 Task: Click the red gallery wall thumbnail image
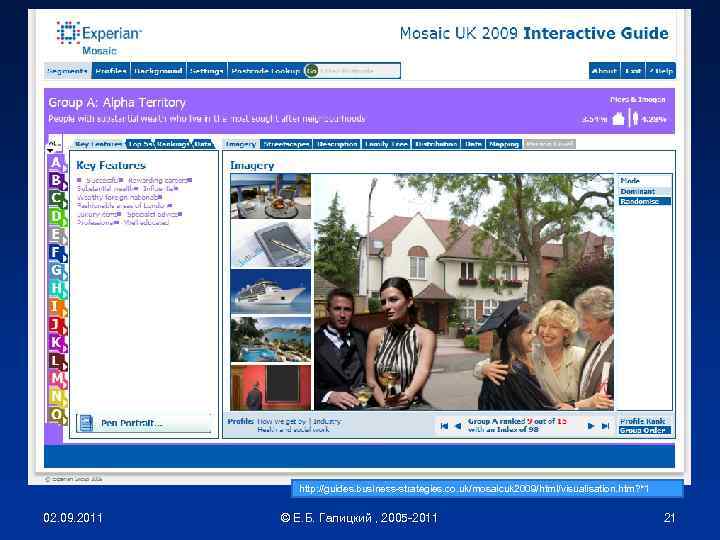click(270, 388)
